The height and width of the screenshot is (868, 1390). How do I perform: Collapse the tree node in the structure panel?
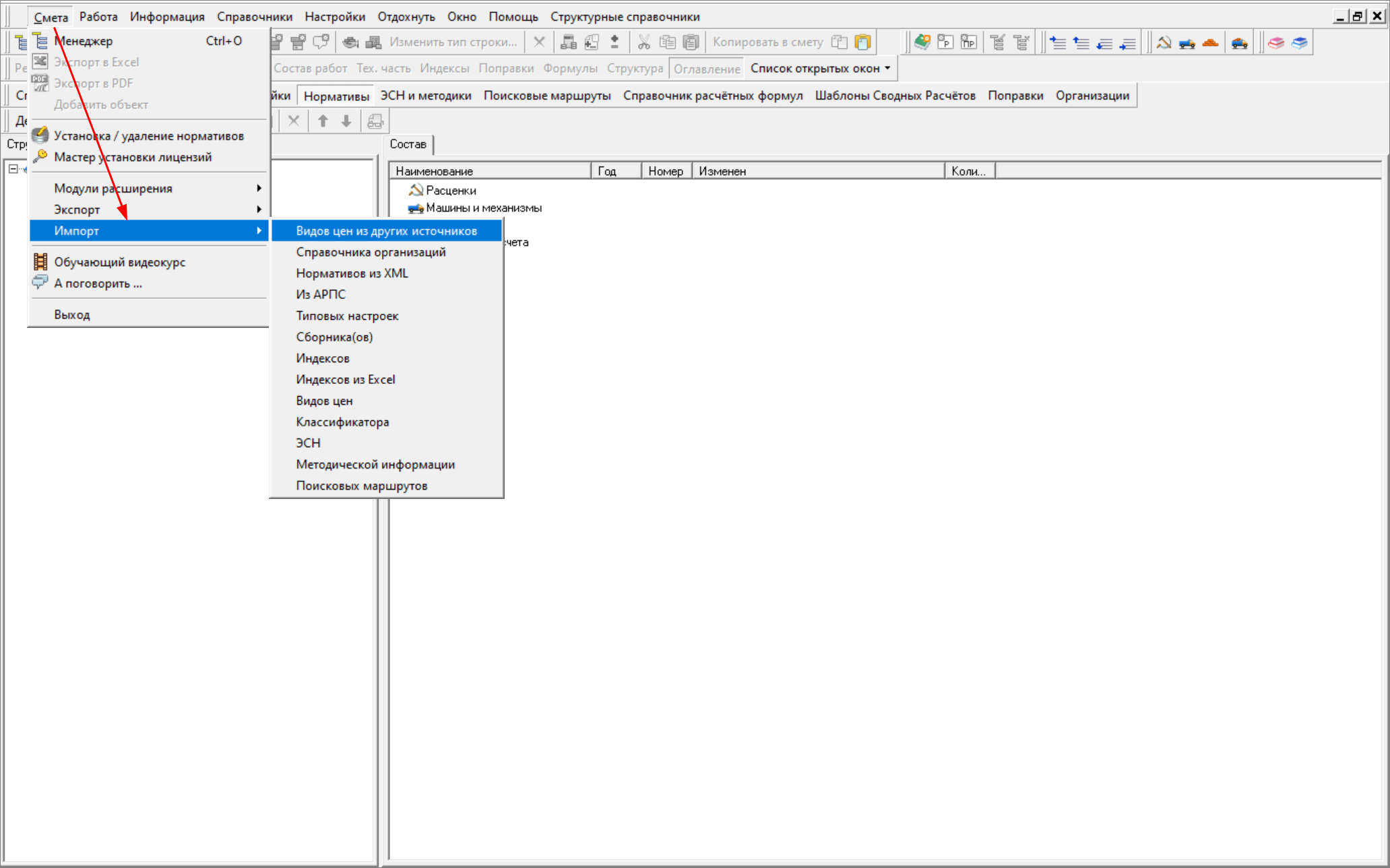point(13,169)
